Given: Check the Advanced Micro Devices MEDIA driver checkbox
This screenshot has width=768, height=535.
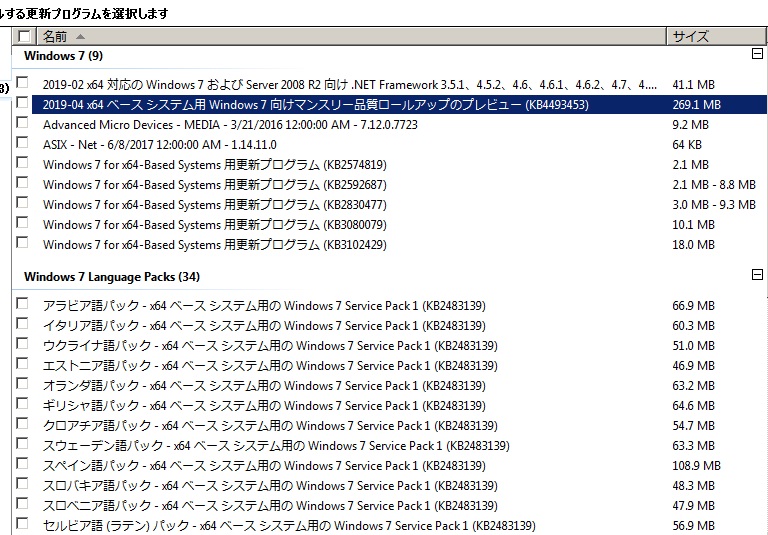Looking at the screenshot, I should tap(23, 122).
